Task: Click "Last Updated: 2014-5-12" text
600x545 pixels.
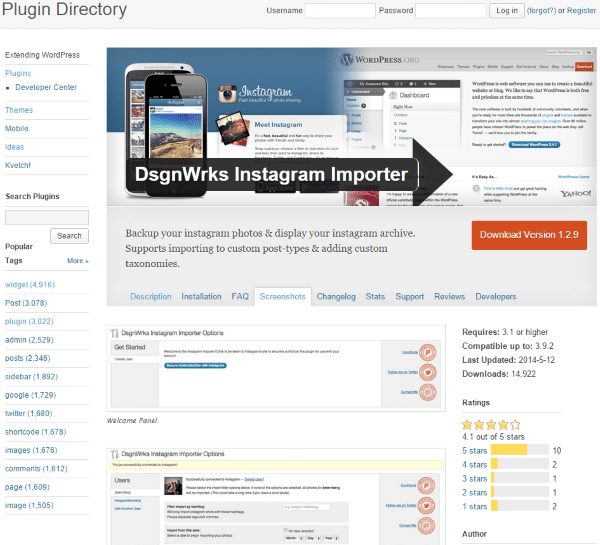Action: click(x=509, y=360)
